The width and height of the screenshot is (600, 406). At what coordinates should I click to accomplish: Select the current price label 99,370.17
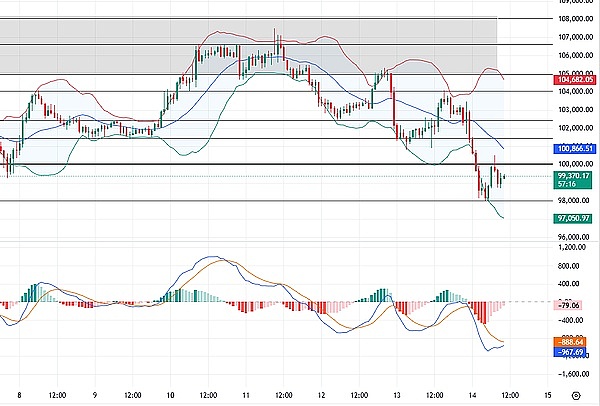(x=574, y=175)
